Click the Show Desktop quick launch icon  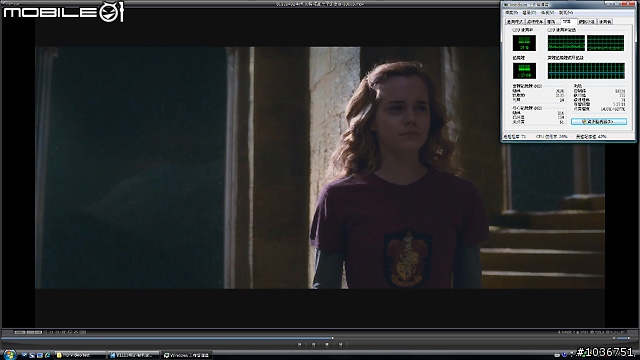coord(24,356)
